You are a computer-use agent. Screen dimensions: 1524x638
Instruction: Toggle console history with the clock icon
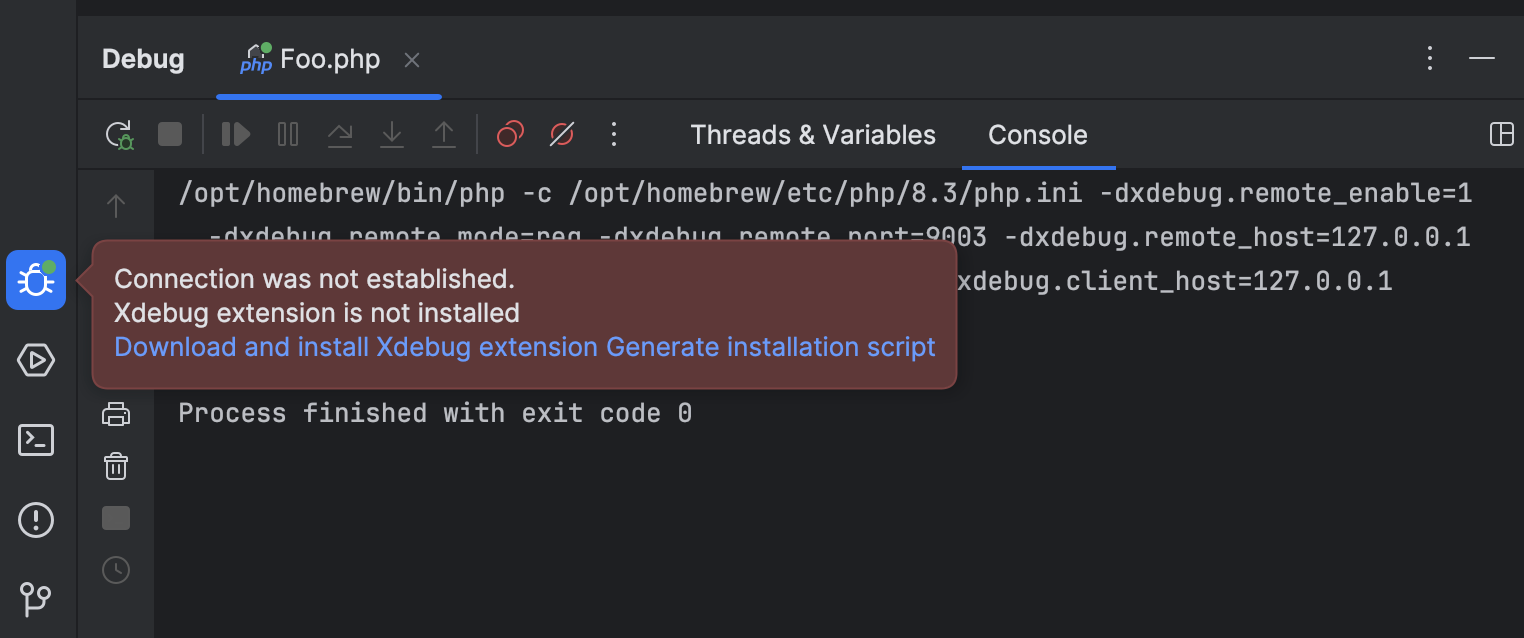click(x=116, y=570)
